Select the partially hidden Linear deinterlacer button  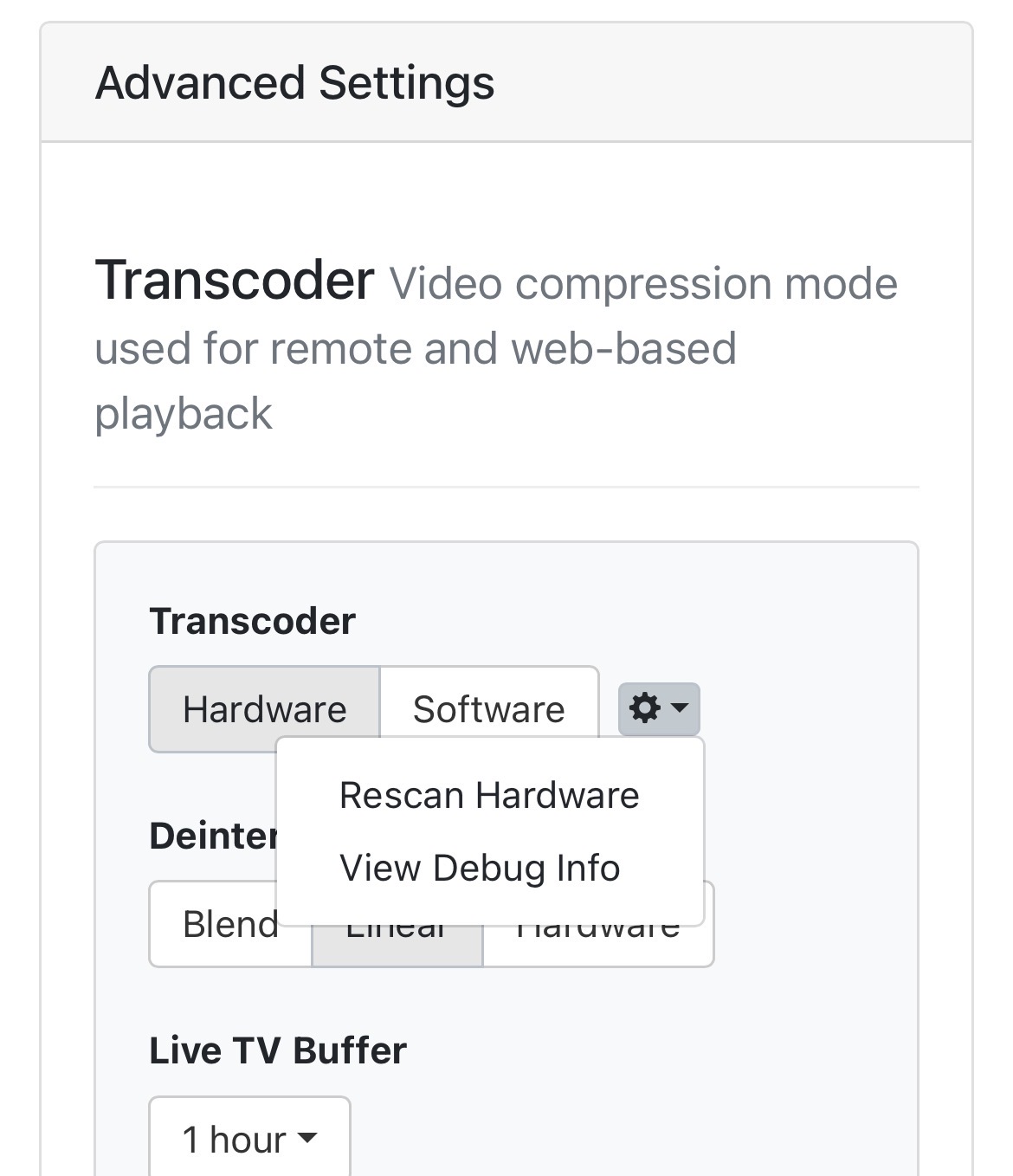pyautogui.click(x=397, y=944)
